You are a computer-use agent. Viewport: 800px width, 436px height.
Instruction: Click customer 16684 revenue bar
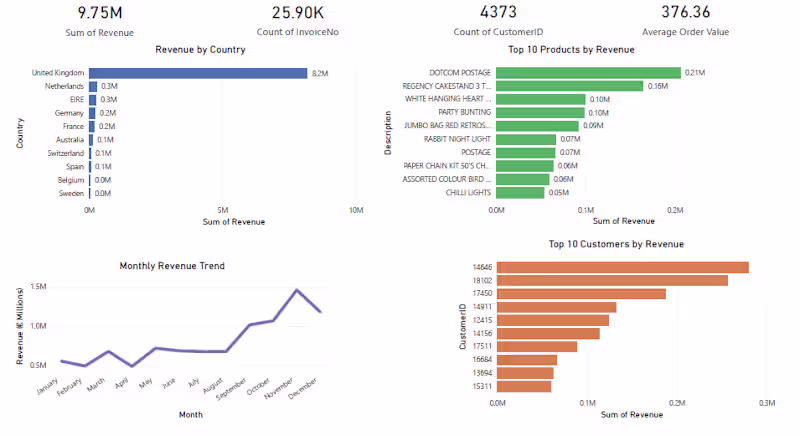coord(527,360)
